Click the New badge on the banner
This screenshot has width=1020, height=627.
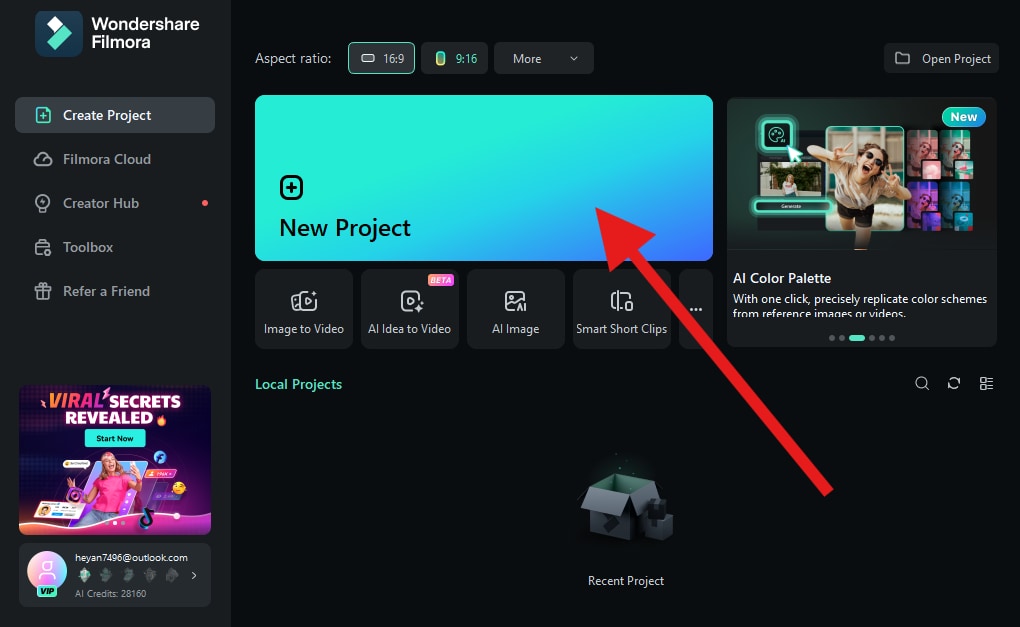point(964,117)
